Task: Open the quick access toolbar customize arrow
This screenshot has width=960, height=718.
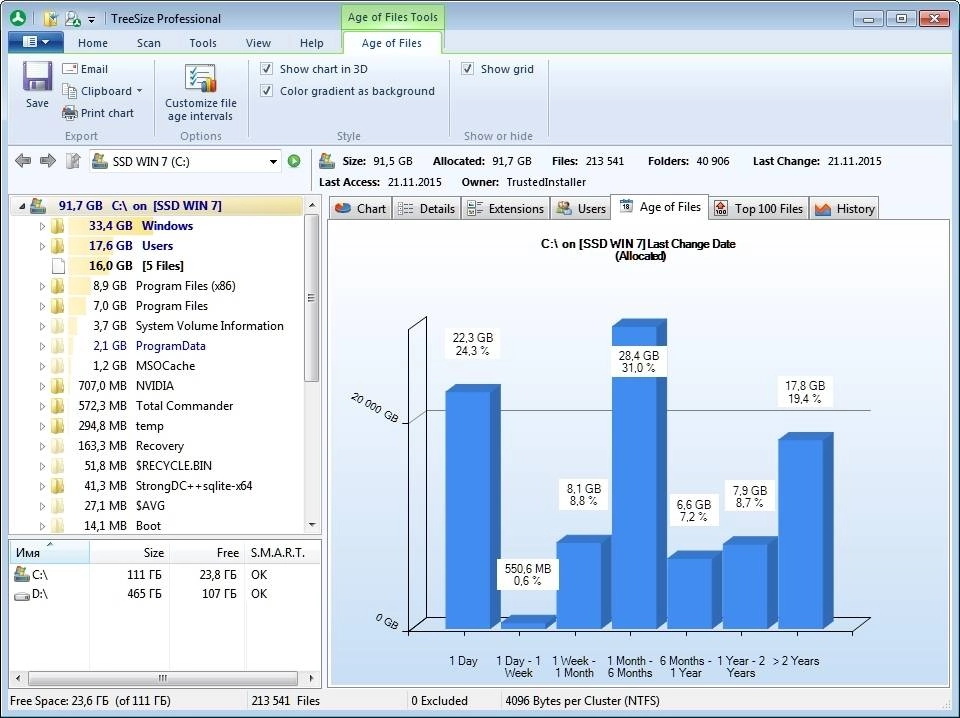Action: (x=91, y=20)
